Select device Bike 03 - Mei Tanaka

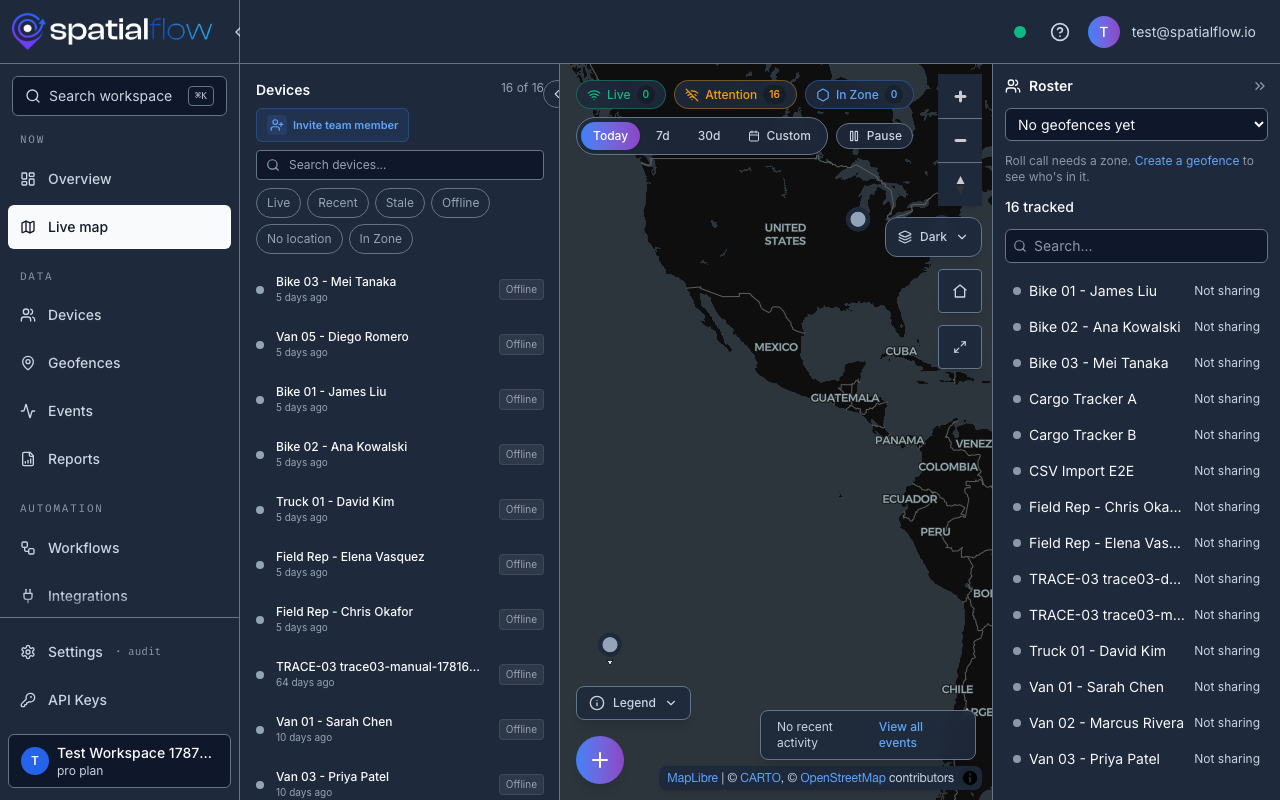(400, 290)
